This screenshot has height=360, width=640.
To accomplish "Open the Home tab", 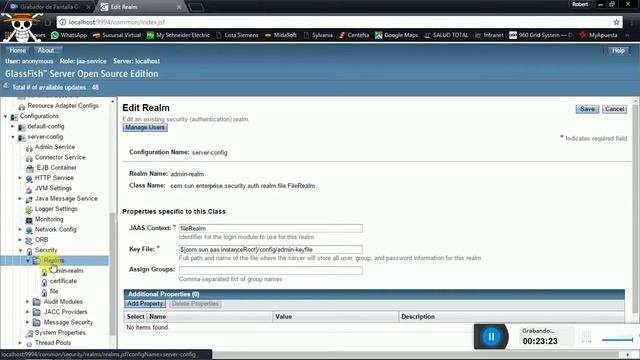I will pos(18,50).
